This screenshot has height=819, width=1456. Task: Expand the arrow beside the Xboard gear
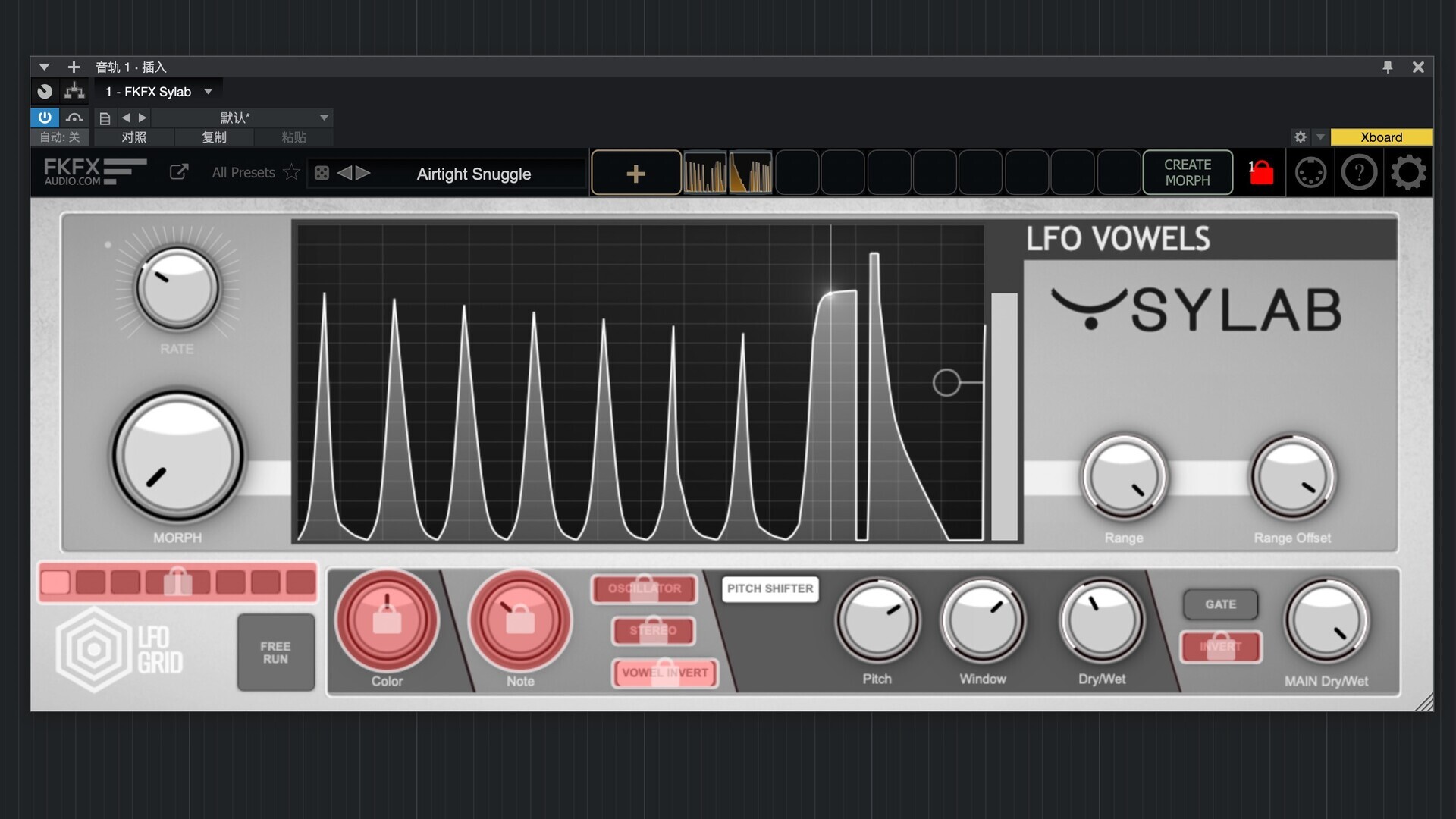point(1320,137)
